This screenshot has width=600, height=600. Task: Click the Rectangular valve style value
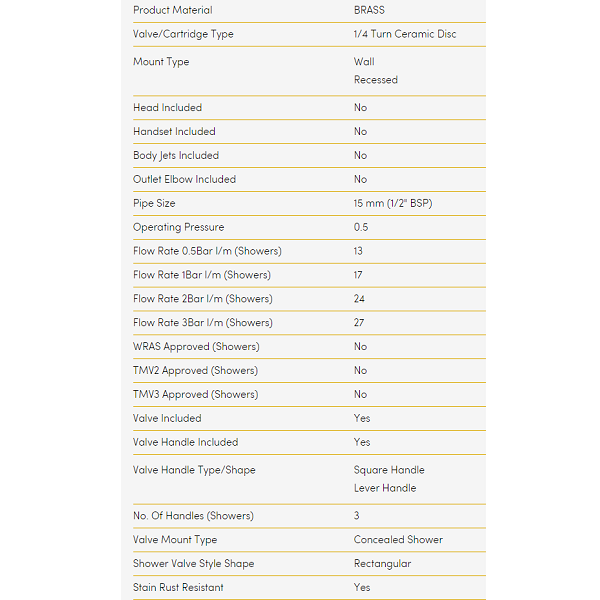[x=382, y=564]
